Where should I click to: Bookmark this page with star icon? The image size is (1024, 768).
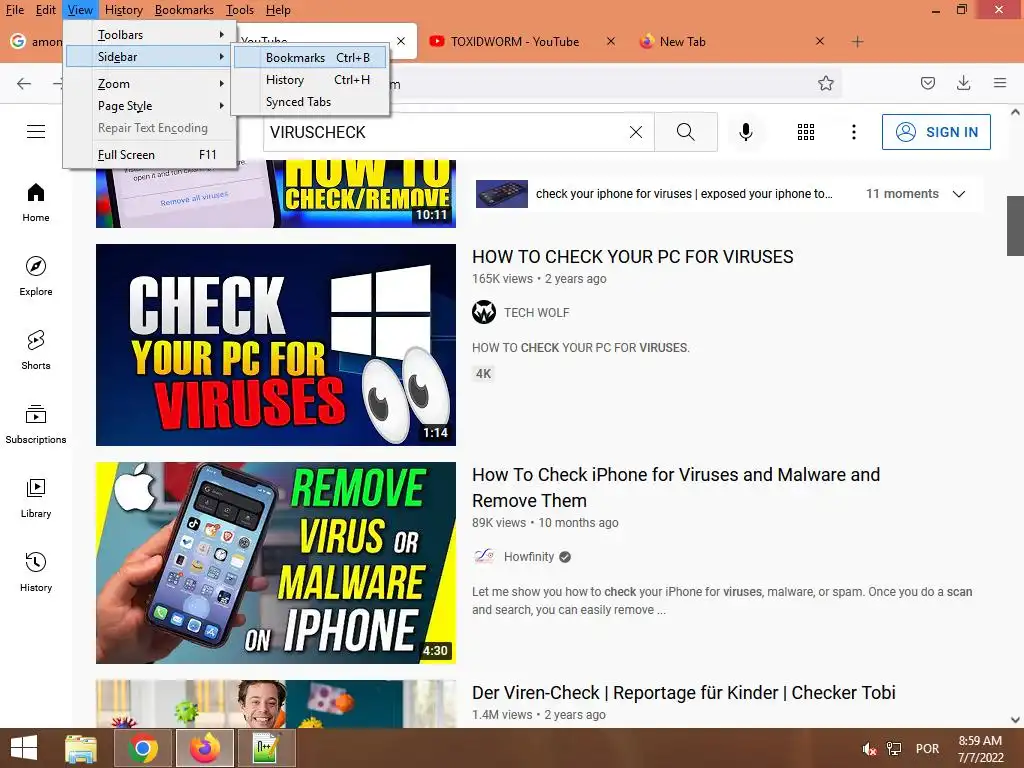pos(825,83)
